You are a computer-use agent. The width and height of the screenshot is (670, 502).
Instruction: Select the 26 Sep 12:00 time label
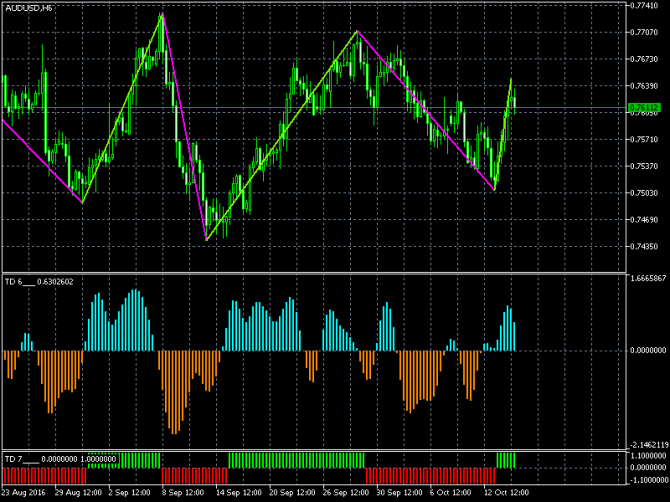[x=346, y=492]
